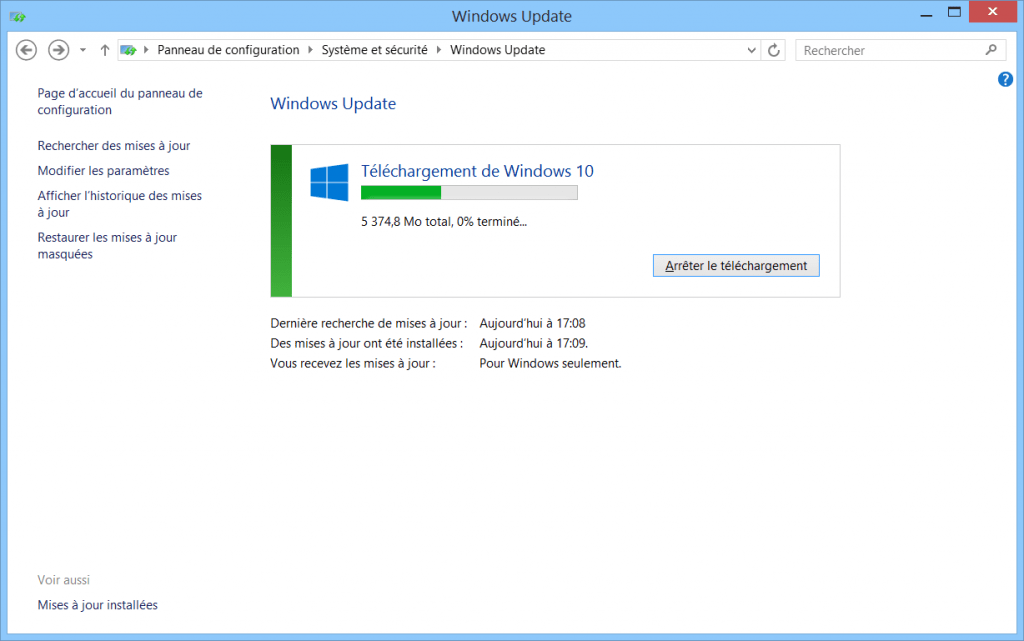Maximize the Windows Update window

pyautogui.click(x=954, y=13)
